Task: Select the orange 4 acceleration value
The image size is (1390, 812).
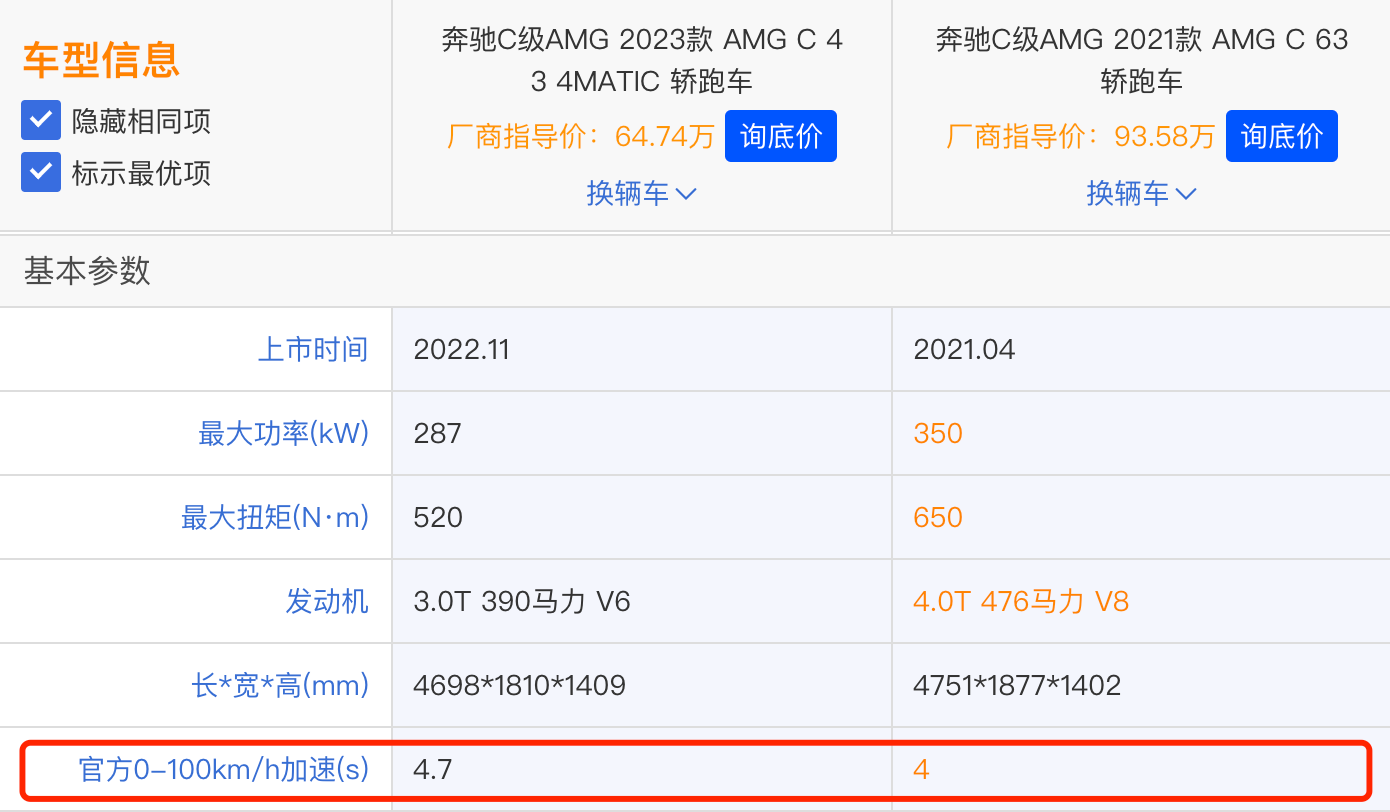Action: (921, 769)
